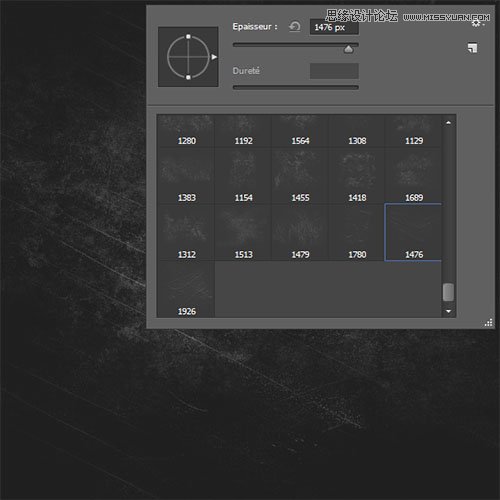Image resolution: width=500 pixels, height=500 pixels.
Task: Click the preset list scrollbar thumb
Action: (x=448, y=292)
